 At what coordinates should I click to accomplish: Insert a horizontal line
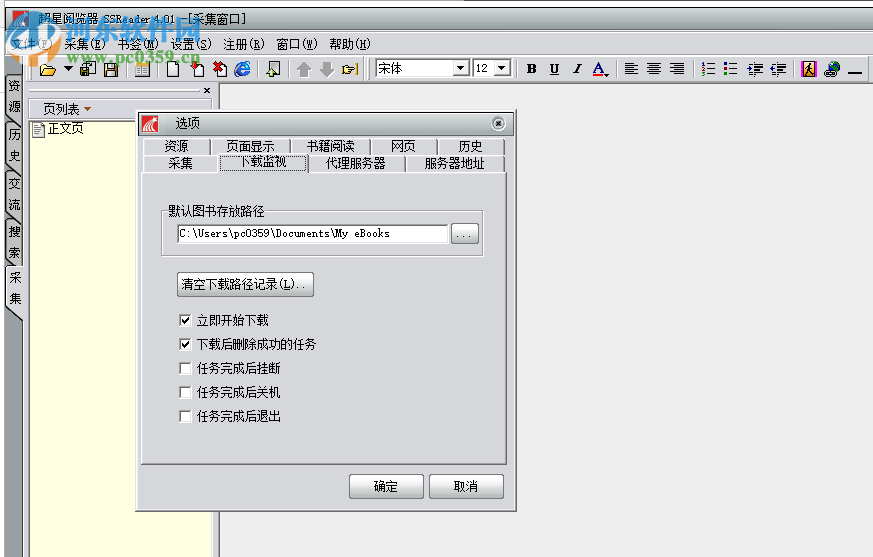(x=855, y=72)
